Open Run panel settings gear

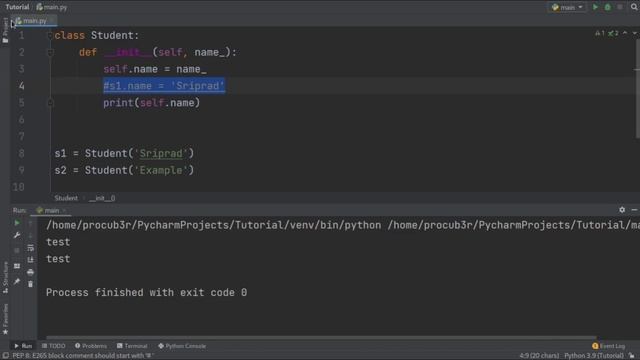[622, 210]
